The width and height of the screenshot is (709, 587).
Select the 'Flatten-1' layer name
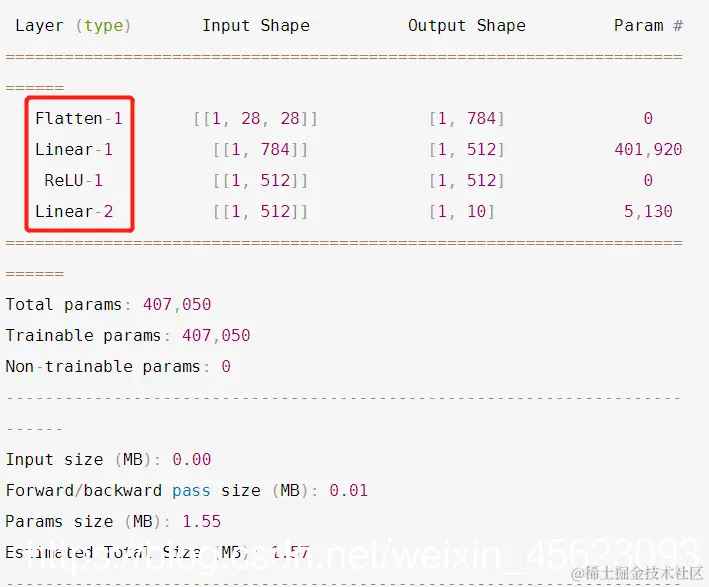pyautogui.click(x=79, y=118)
